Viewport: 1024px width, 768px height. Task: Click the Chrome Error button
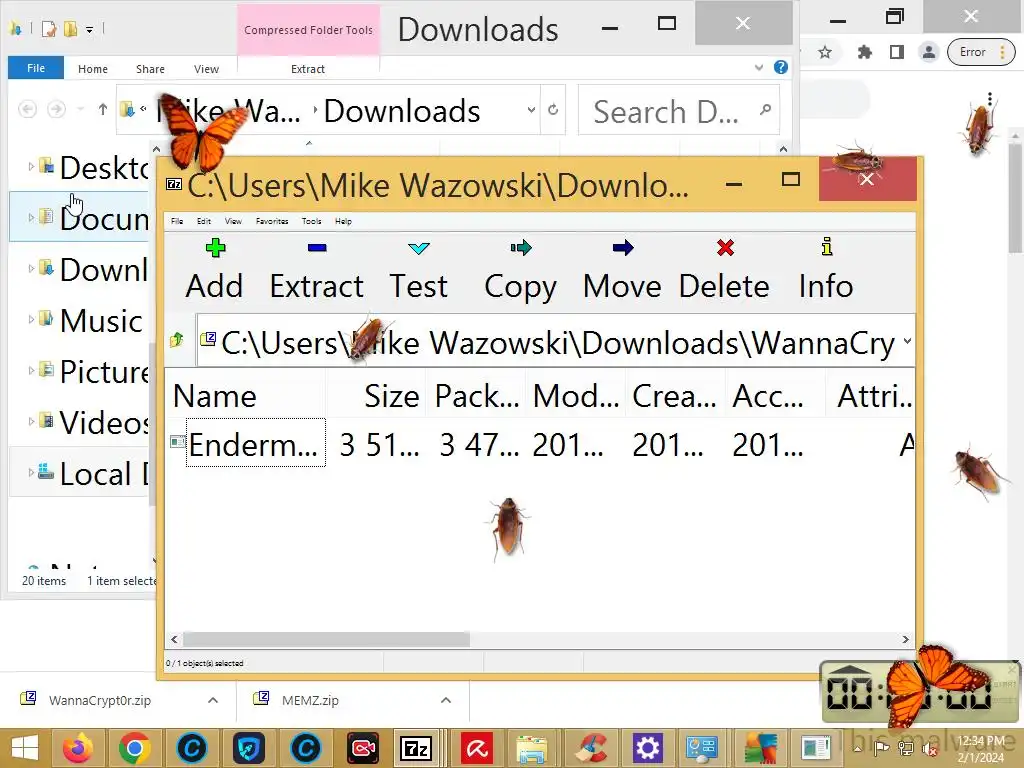(x=982, y=52)
